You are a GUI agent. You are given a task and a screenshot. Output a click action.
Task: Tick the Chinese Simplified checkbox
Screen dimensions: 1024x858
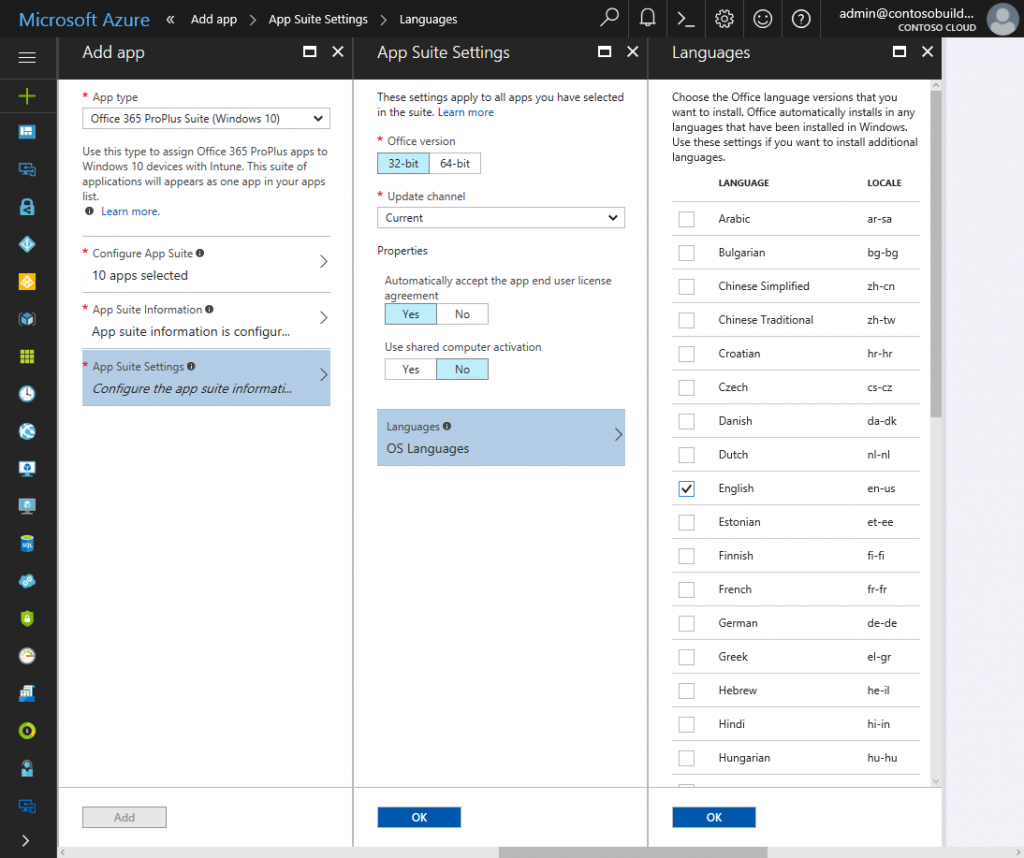click(x=686, y=287)
